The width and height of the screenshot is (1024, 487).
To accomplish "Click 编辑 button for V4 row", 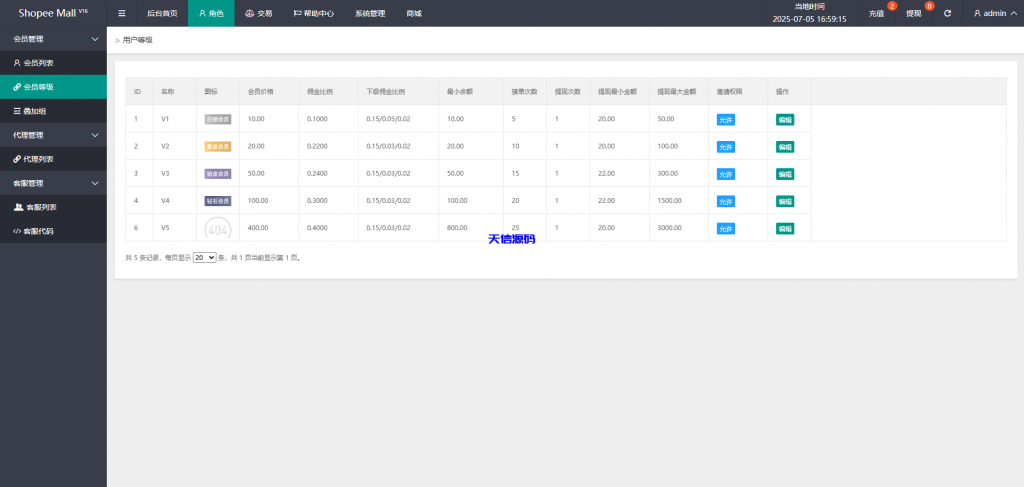I will coord(785,202).
